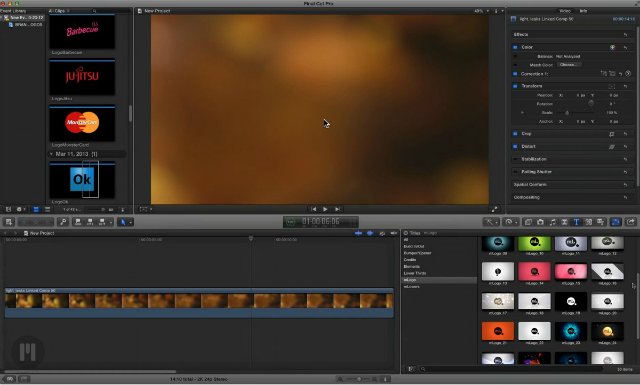Click the Transform onscreen controls icon
The width and height of the screenshot is (640, 385).
(611, 86)
